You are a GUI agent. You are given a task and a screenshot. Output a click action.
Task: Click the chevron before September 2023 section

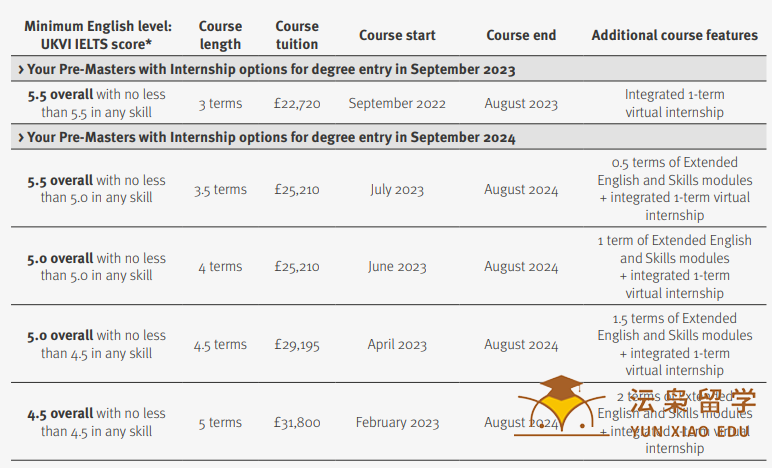pos(21,70)
